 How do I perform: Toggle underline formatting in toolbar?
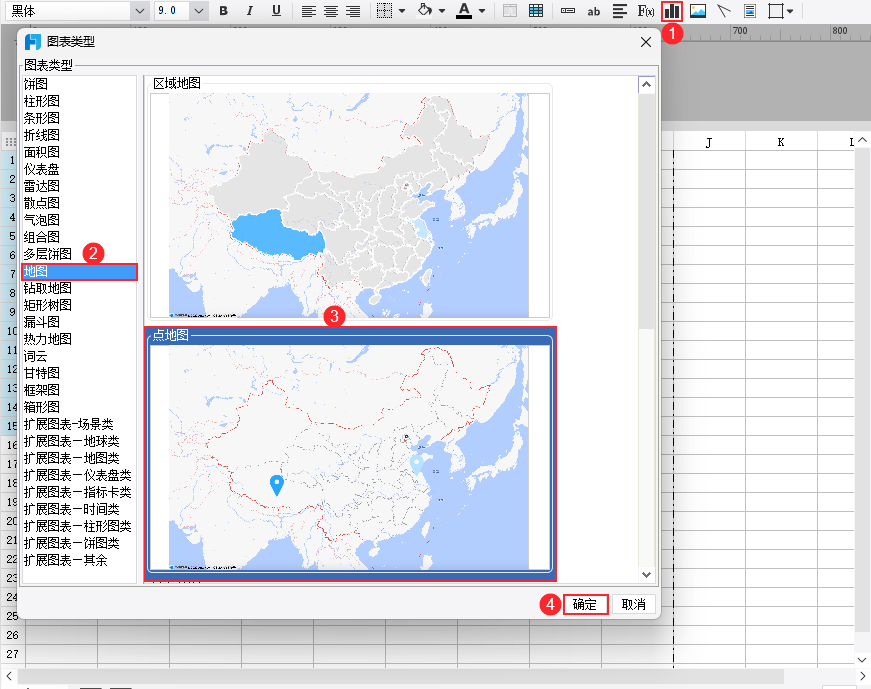[x=276, y=11]
